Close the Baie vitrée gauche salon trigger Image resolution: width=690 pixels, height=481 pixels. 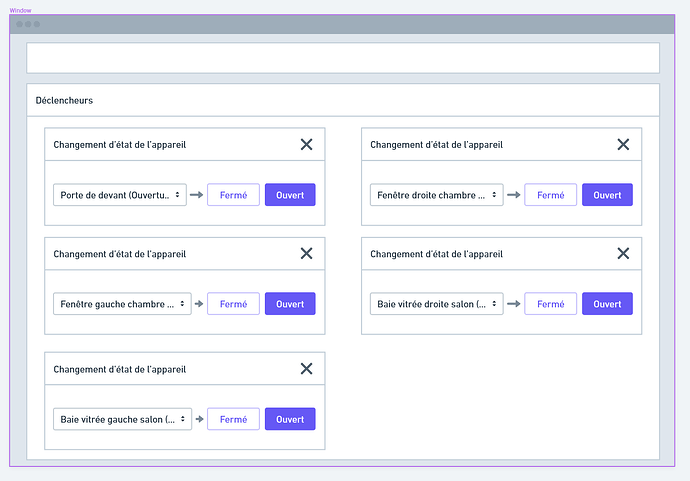point(306,369)
